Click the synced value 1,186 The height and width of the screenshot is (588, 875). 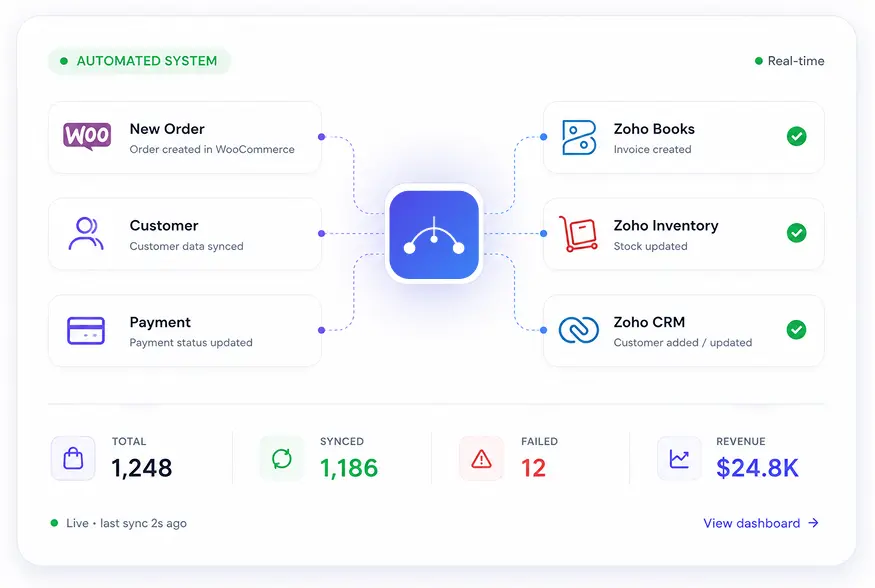pyautogui.click(x=349, y=468)
